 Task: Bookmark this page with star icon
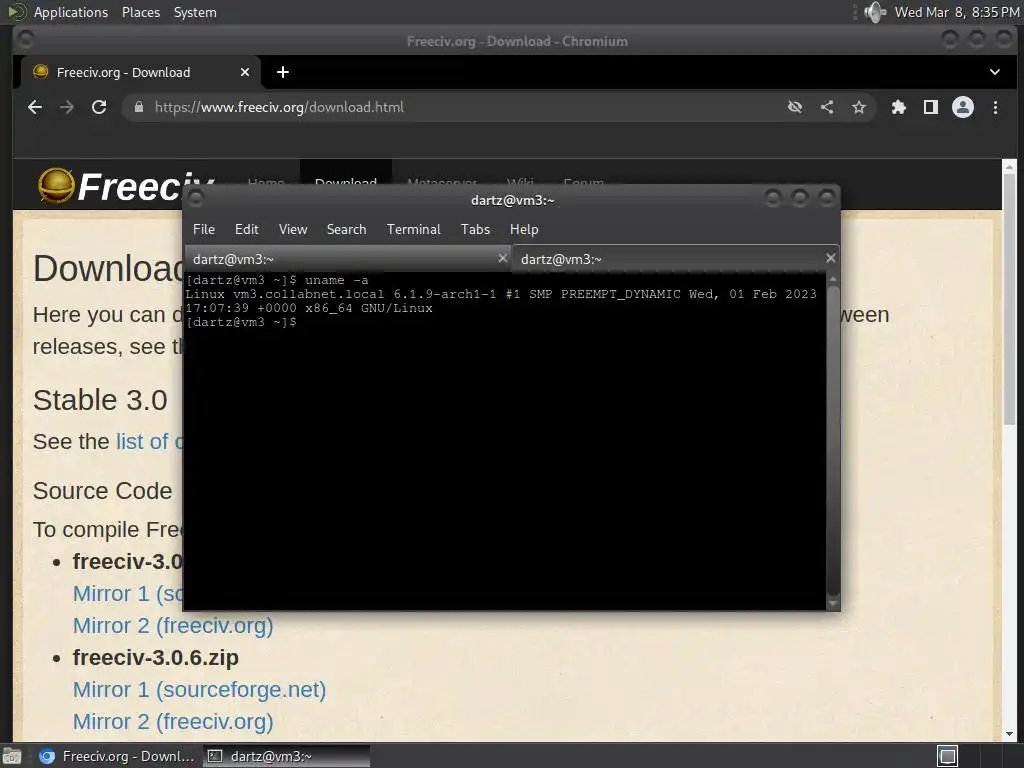click(859, 107)
